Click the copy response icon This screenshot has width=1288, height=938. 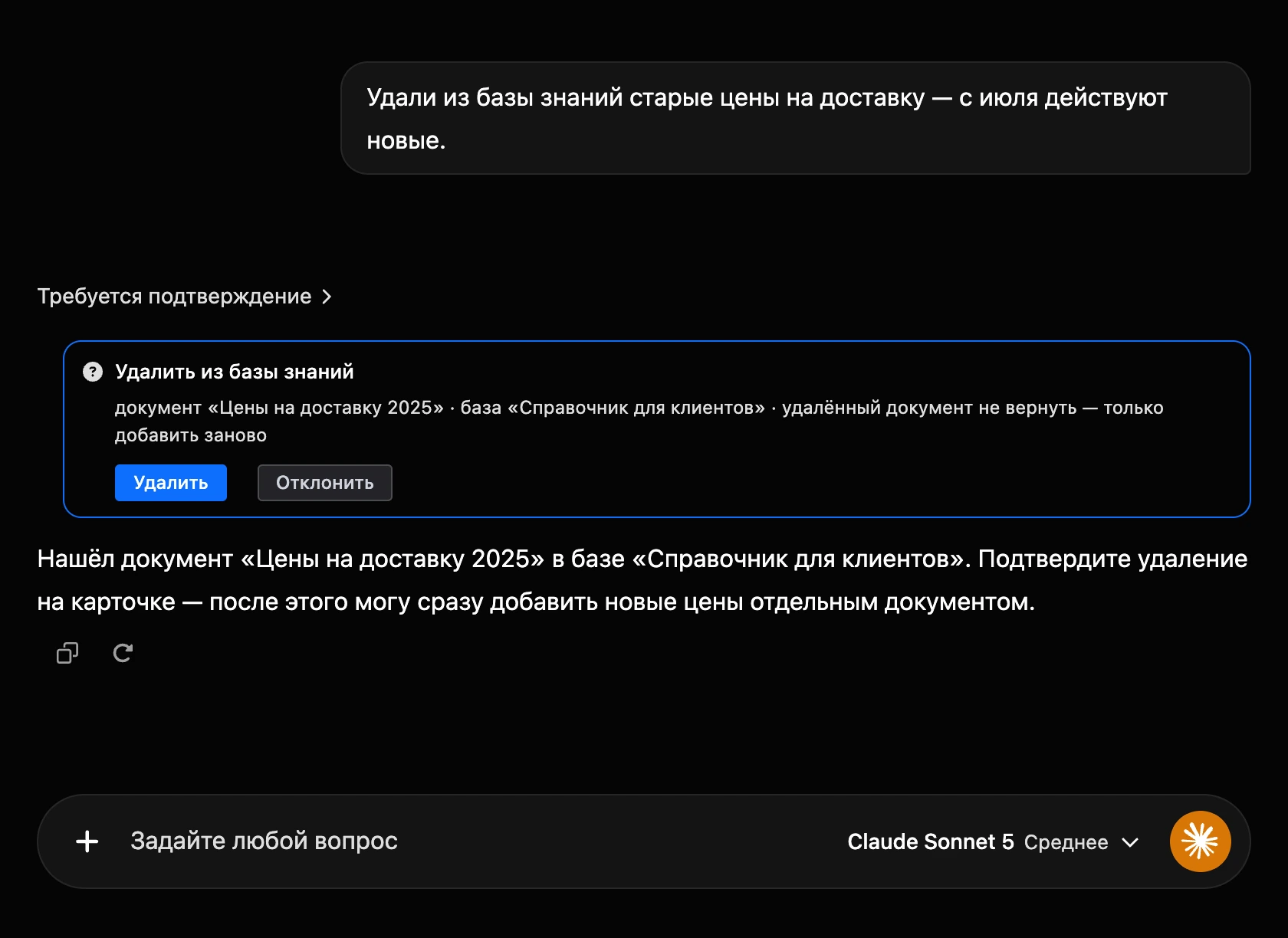coord(67,653)
